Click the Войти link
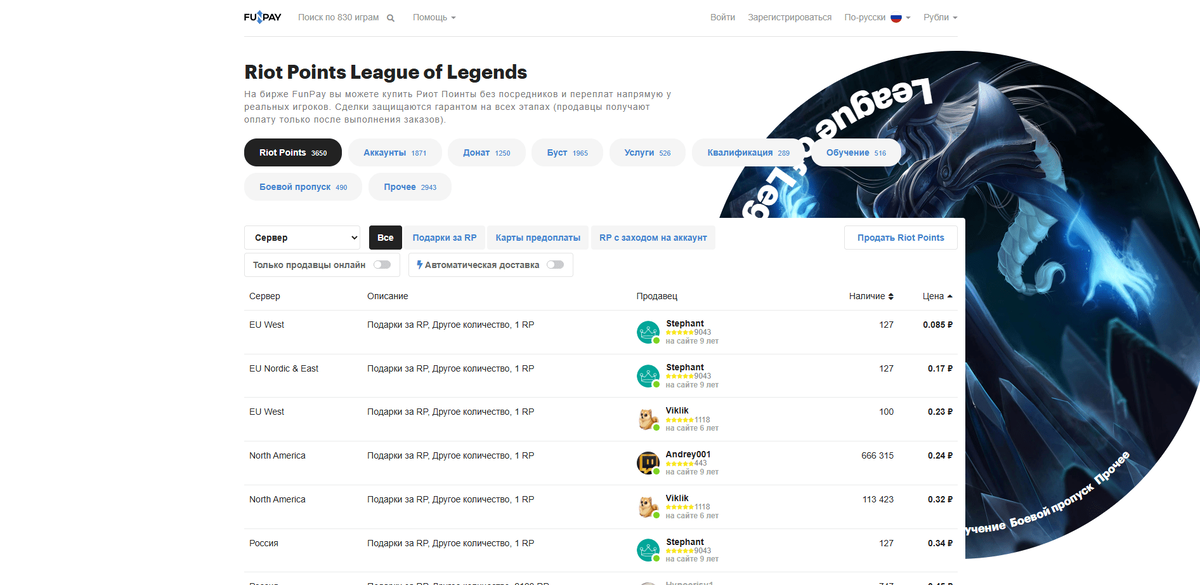1200x585 pixels. click(x=723, y=18)
